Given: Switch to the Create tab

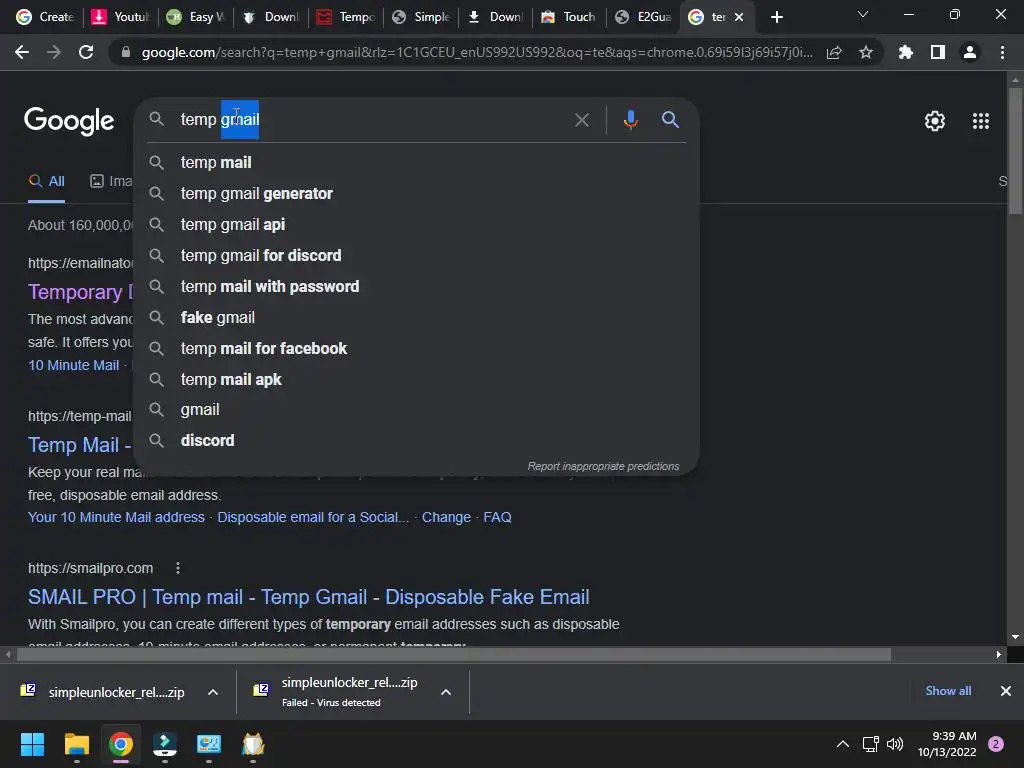Looking at the screenshot, I should (x=44, y=17).
